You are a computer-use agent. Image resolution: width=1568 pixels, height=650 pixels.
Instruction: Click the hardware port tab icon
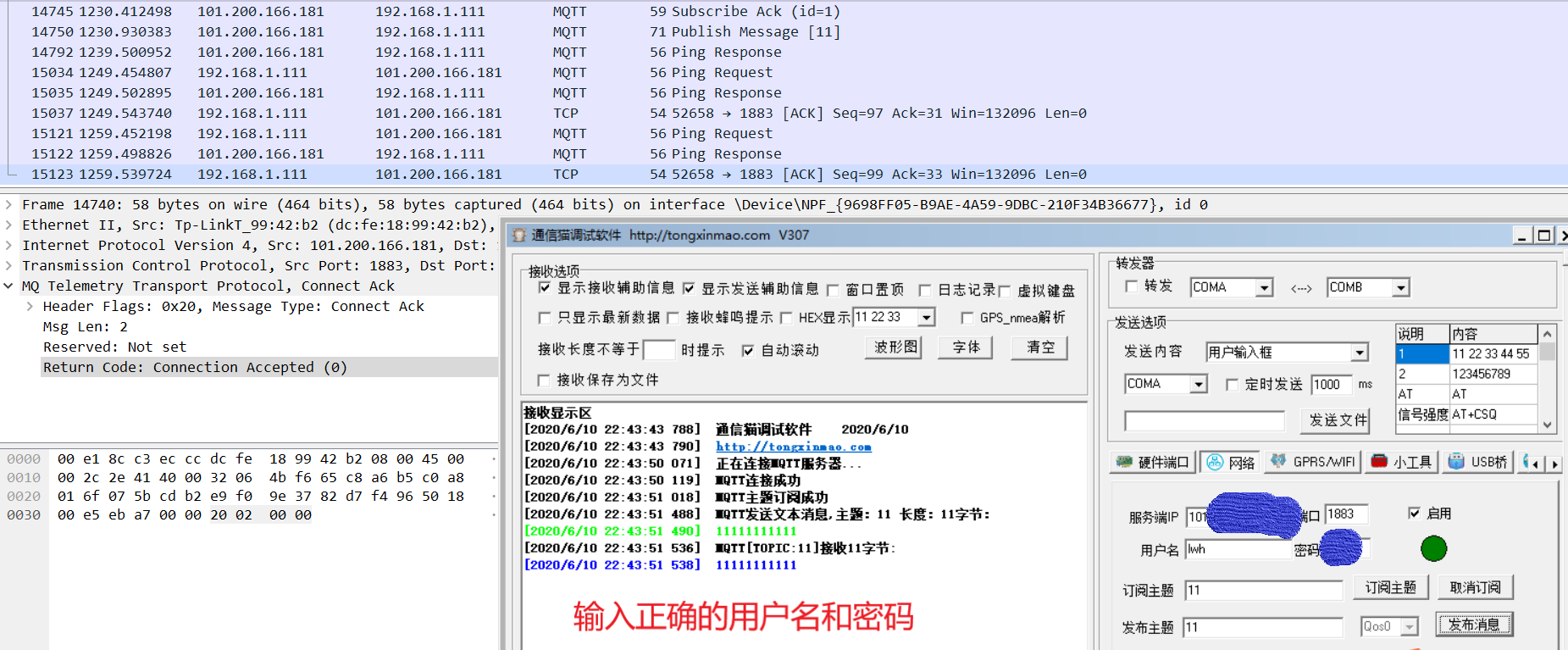point(1124,462)
